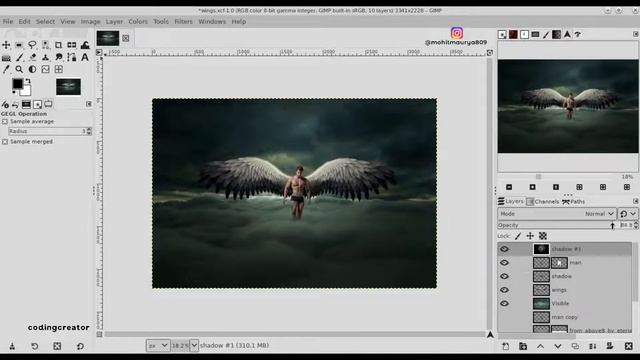Click the foreground color swatch
The width and height of the screenshot is (640, 360).
[x=18, y=84]
